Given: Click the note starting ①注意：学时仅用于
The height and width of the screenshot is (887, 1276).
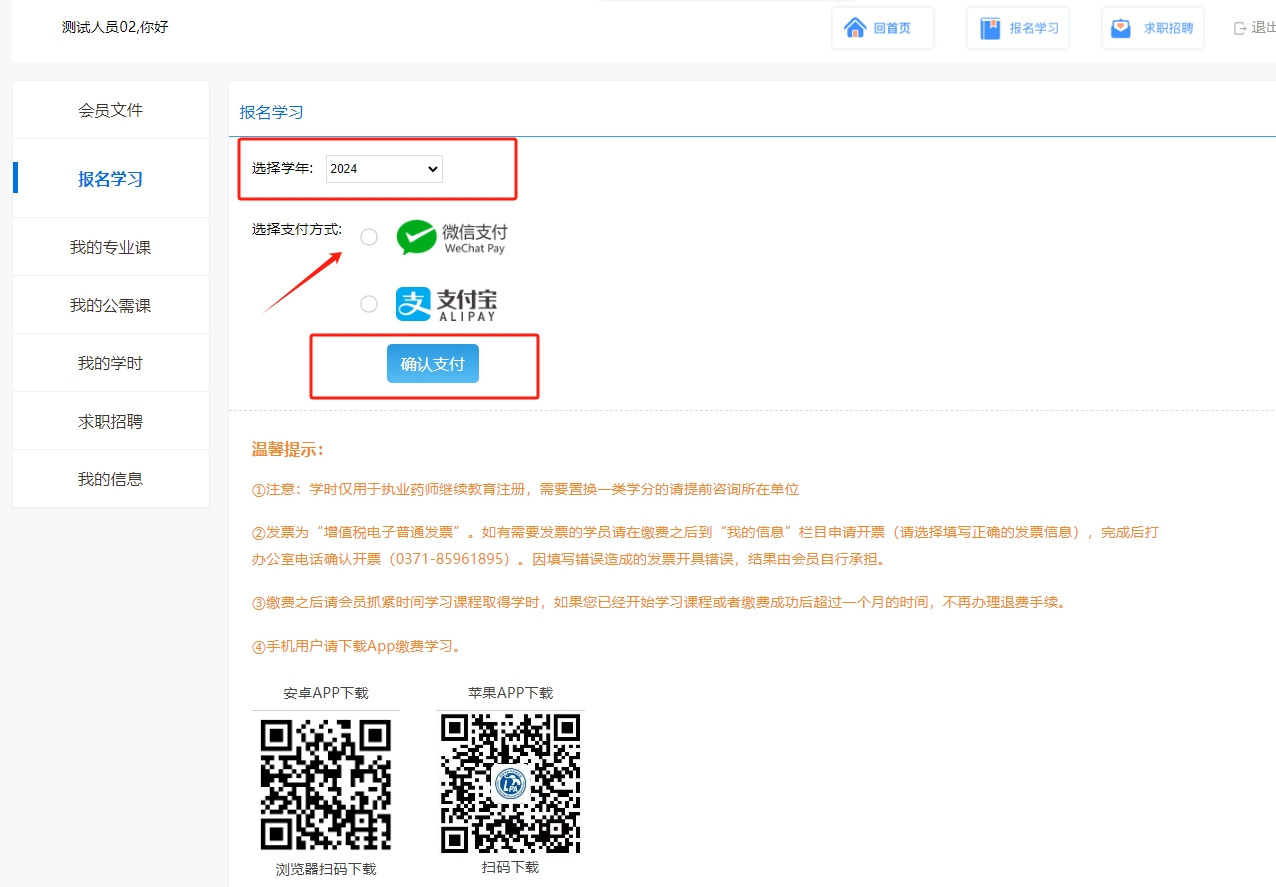Looking at the screenshot, I should (525, 489).
